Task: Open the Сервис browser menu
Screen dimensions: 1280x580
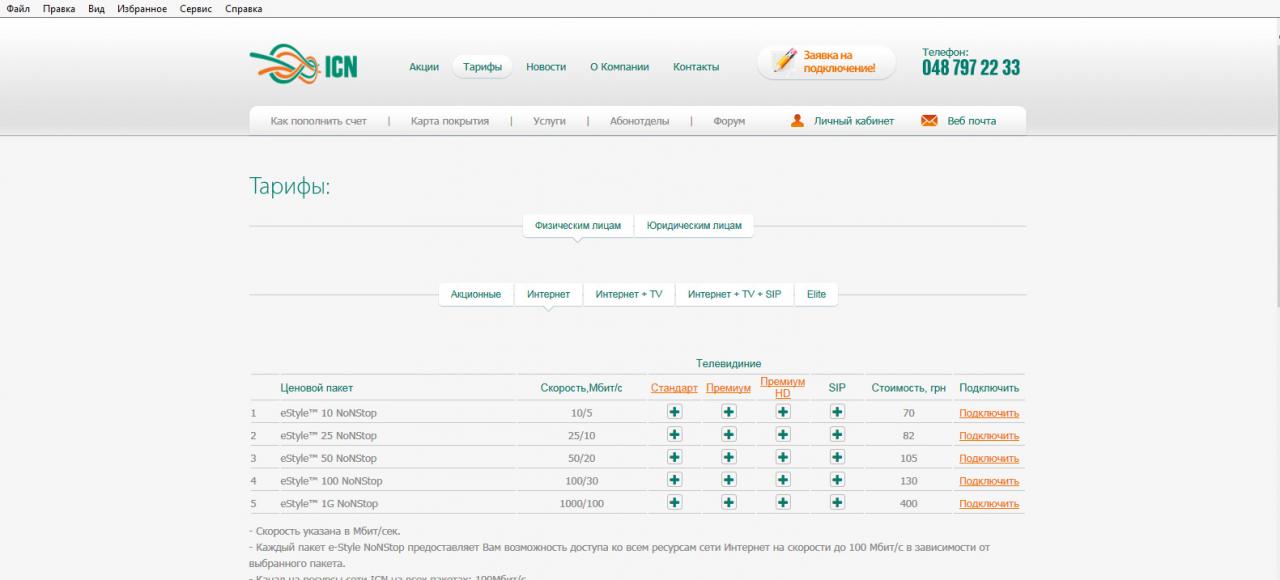Action: [x=195, y=9]
